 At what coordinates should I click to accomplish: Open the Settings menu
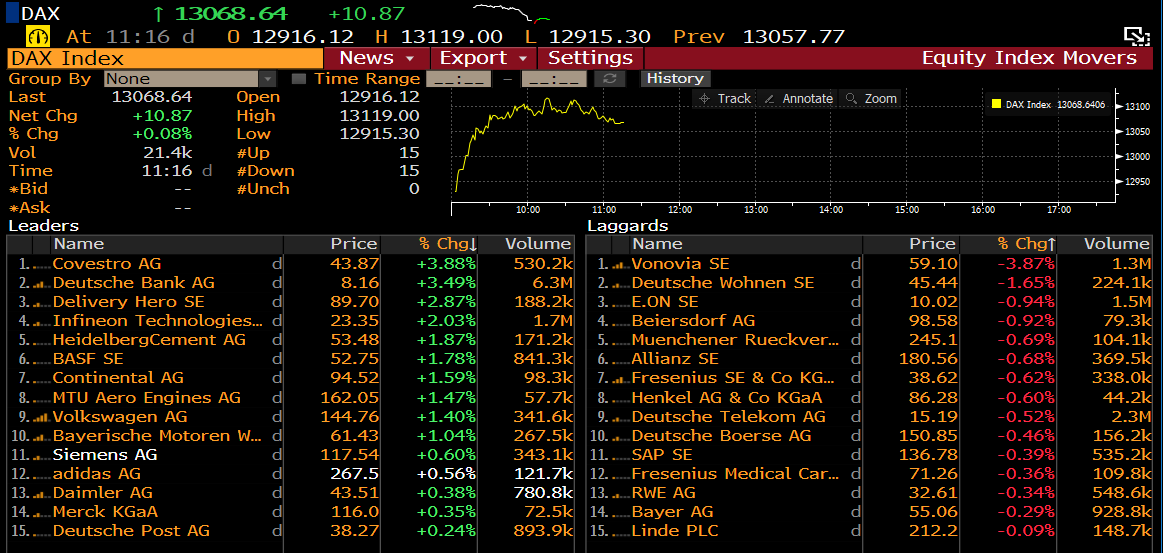(590, 58)
